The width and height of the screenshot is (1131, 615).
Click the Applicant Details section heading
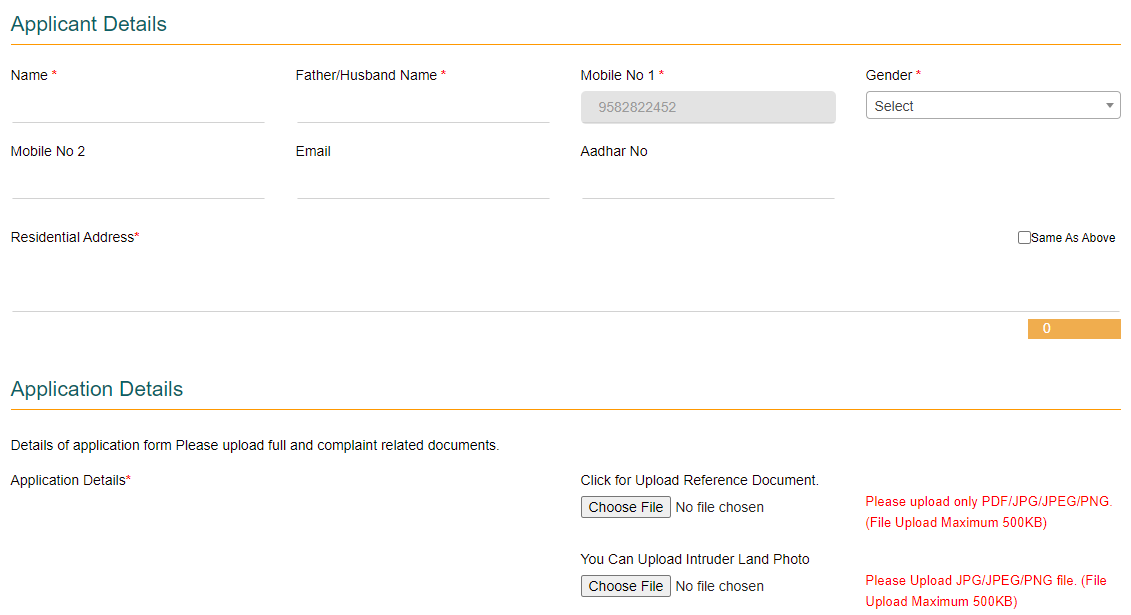(x=88, y=23)
